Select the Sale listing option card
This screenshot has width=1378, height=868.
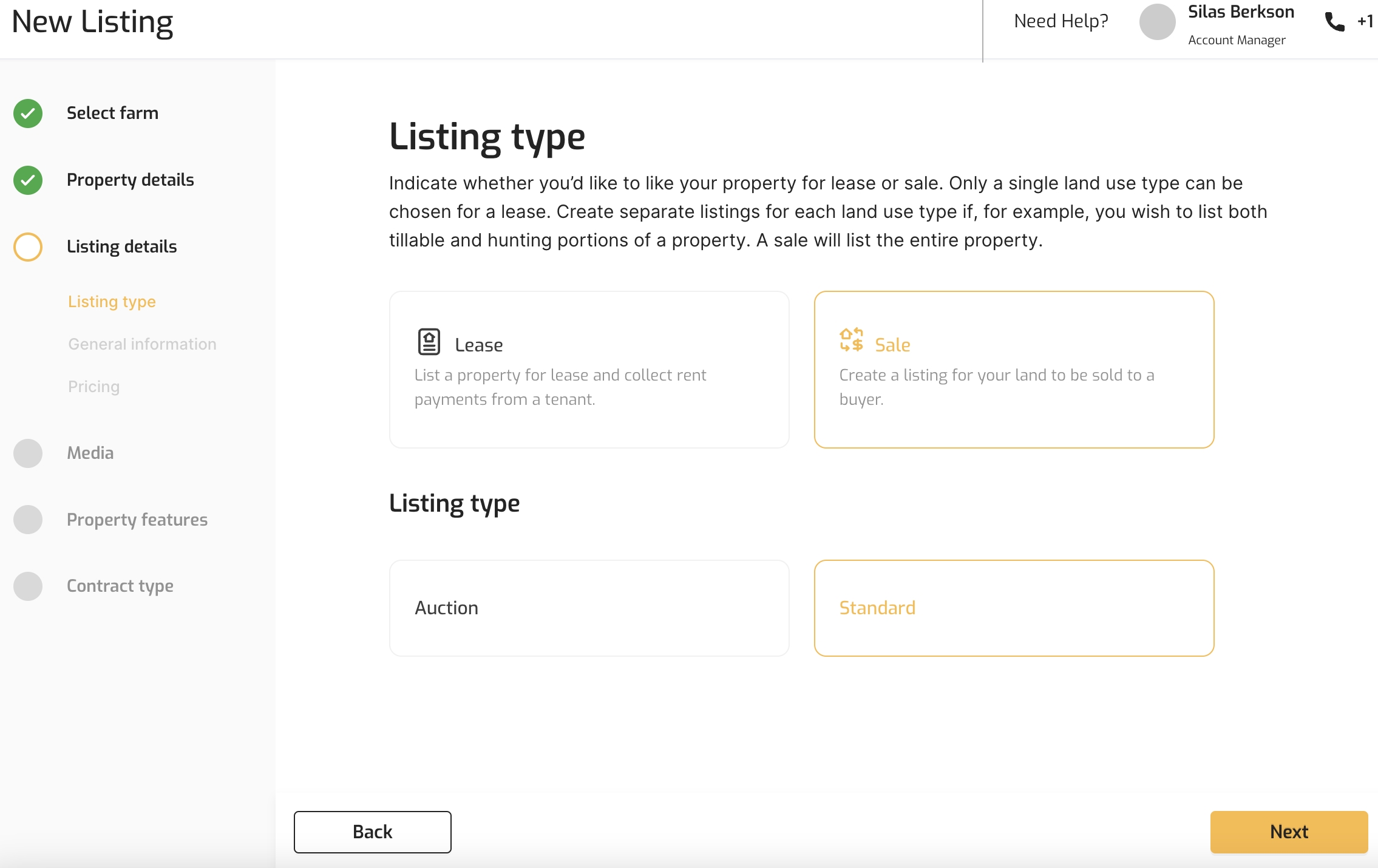pyautogui.click(x=1014, y=370)
